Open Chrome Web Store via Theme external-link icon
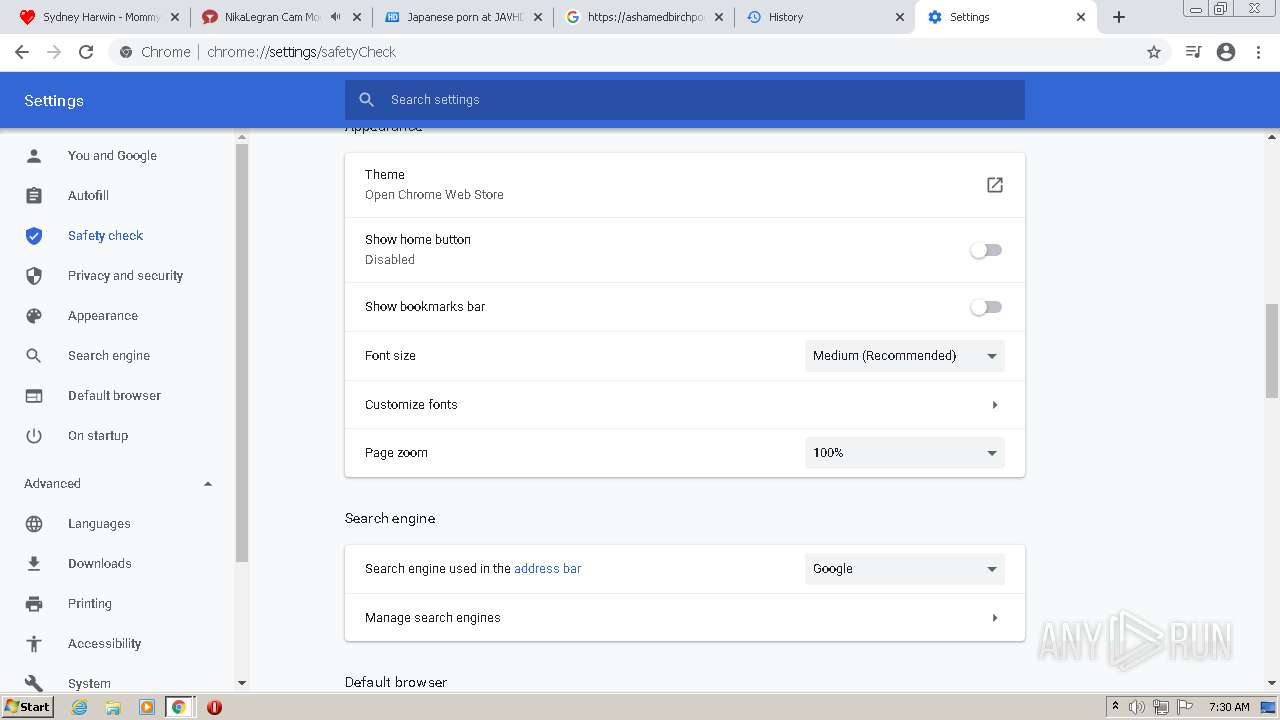Viewport: 1280px width, 720px height. 995,185
